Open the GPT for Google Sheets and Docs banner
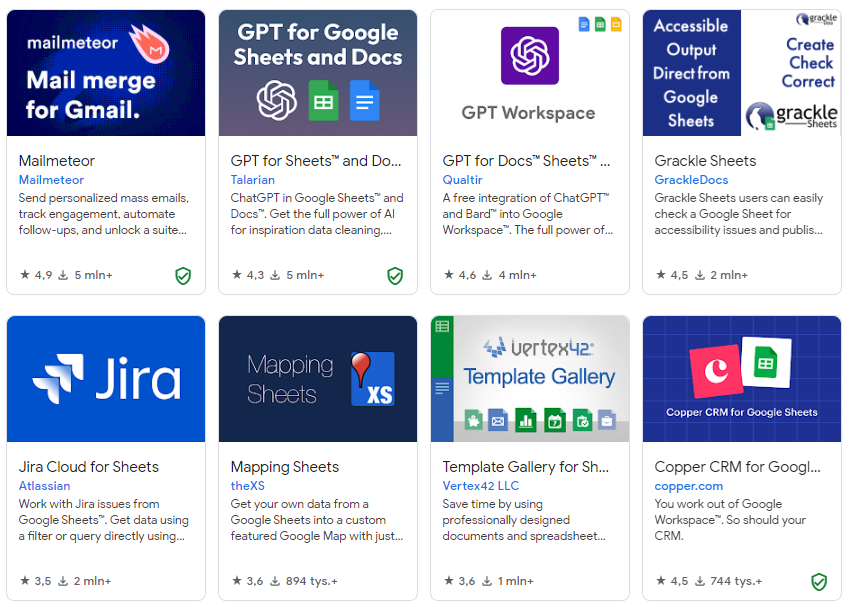This screenshot has width=851, height=608. [318, 73]
